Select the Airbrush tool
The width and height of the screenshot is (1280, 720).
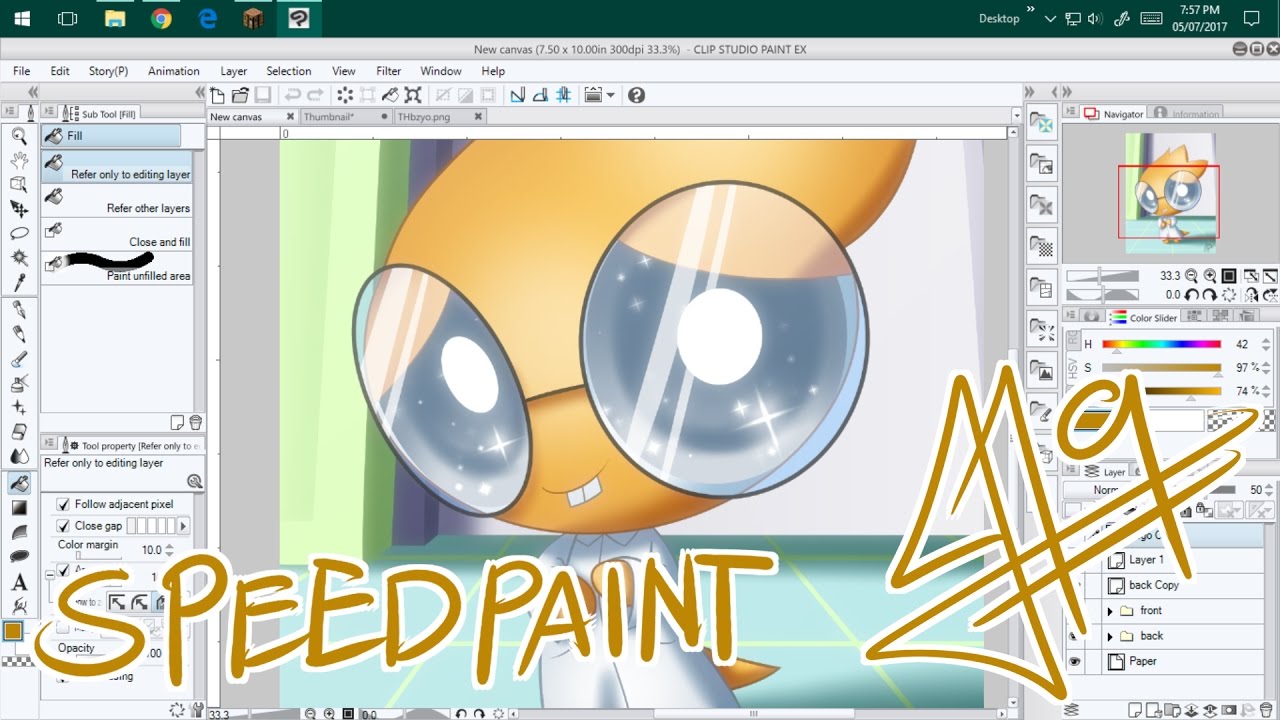tap(19, 384)
